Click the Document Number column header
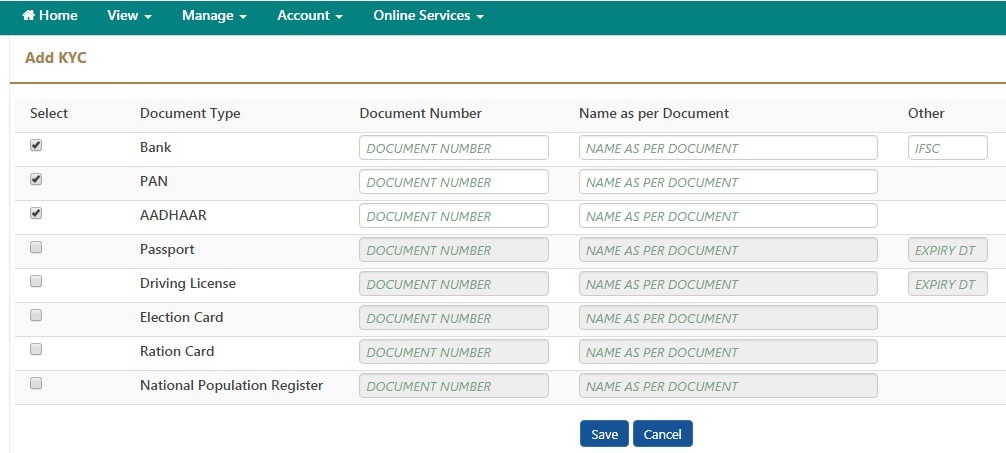Viewport: 1006px width, 453px height. (420, 114)
